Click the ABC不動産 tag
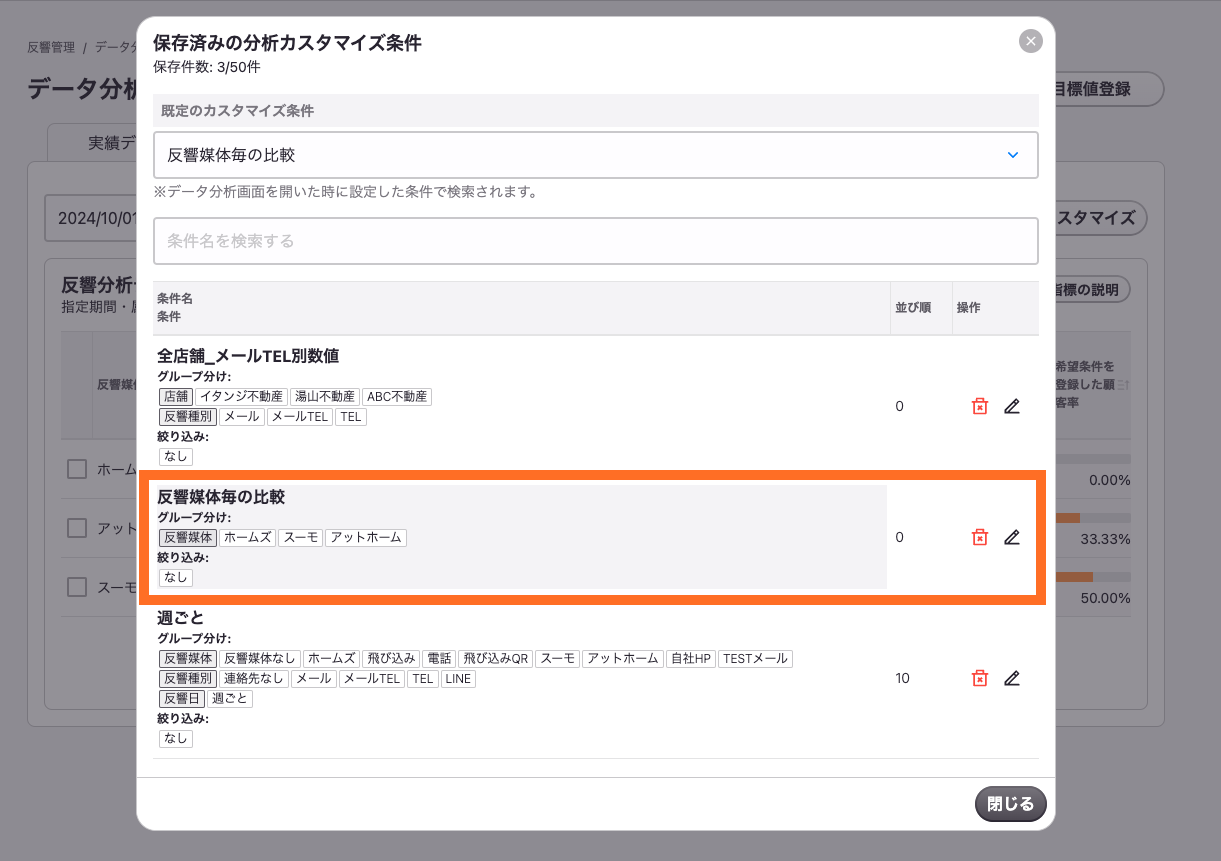The height and width of the screenshot is (861, 1221). (396, 397)
